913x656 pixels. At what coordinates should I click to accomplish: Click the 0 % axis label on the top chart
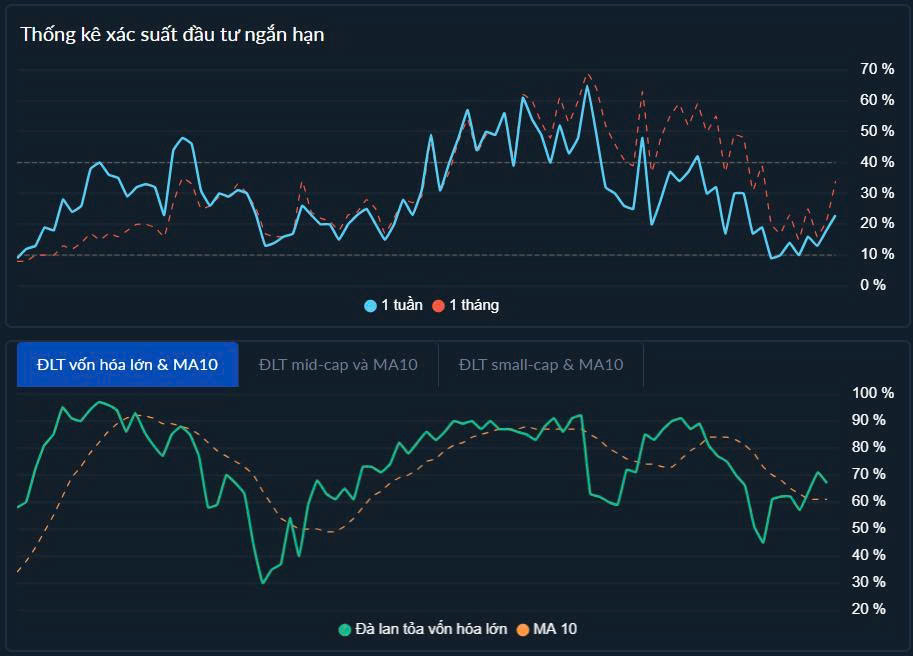[x=873, y=285]
